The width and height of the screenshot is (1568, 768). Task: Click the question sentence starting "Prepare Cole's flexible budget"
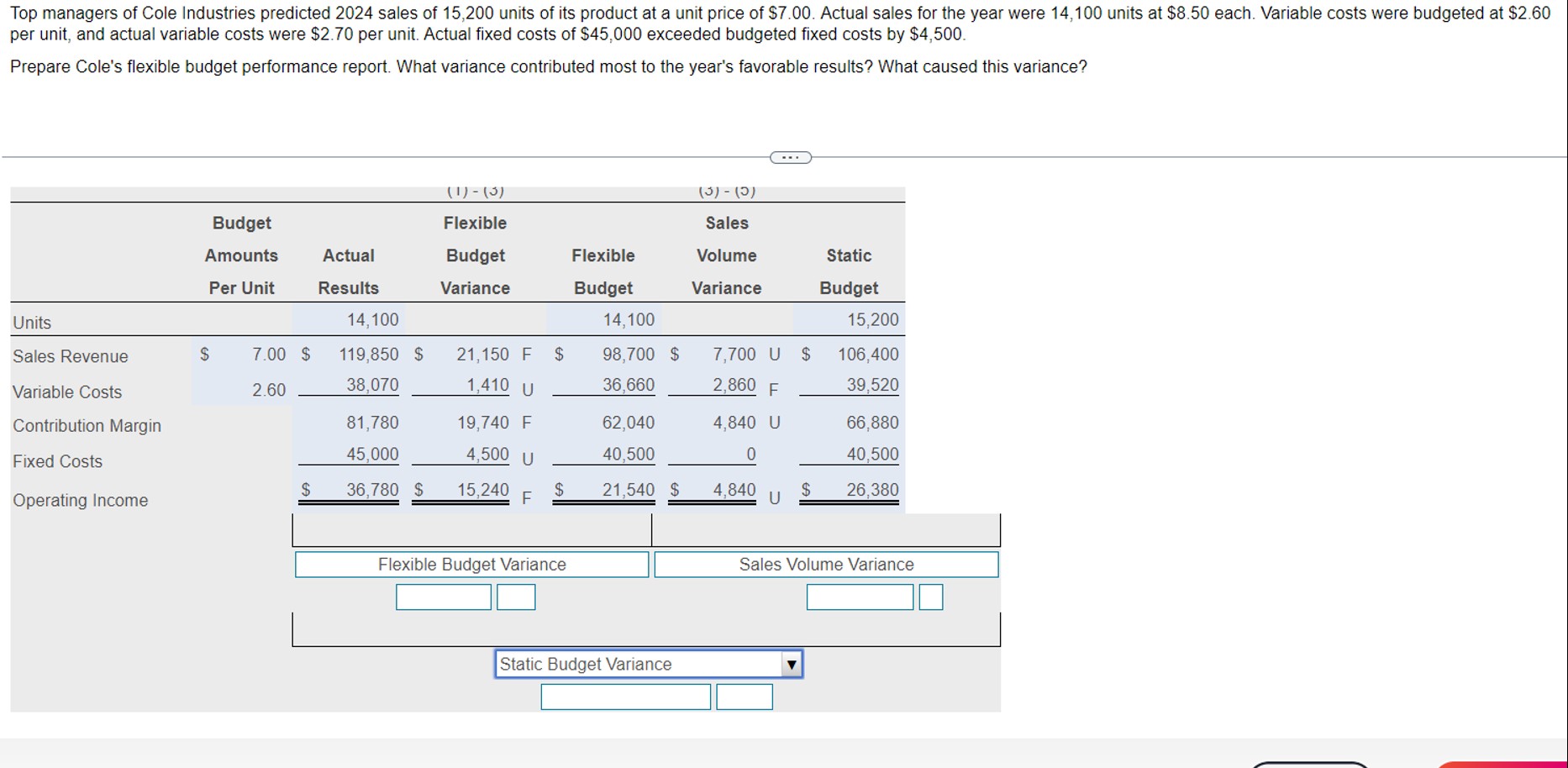549,67
